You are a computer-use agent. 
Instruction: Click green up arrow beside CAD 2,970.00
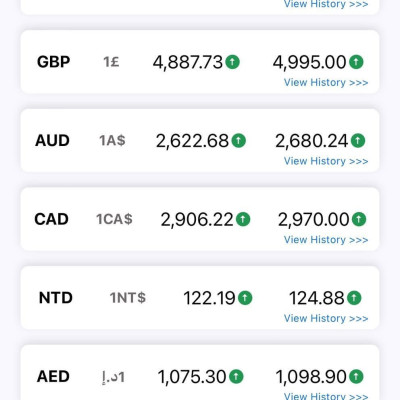(359, 219)
